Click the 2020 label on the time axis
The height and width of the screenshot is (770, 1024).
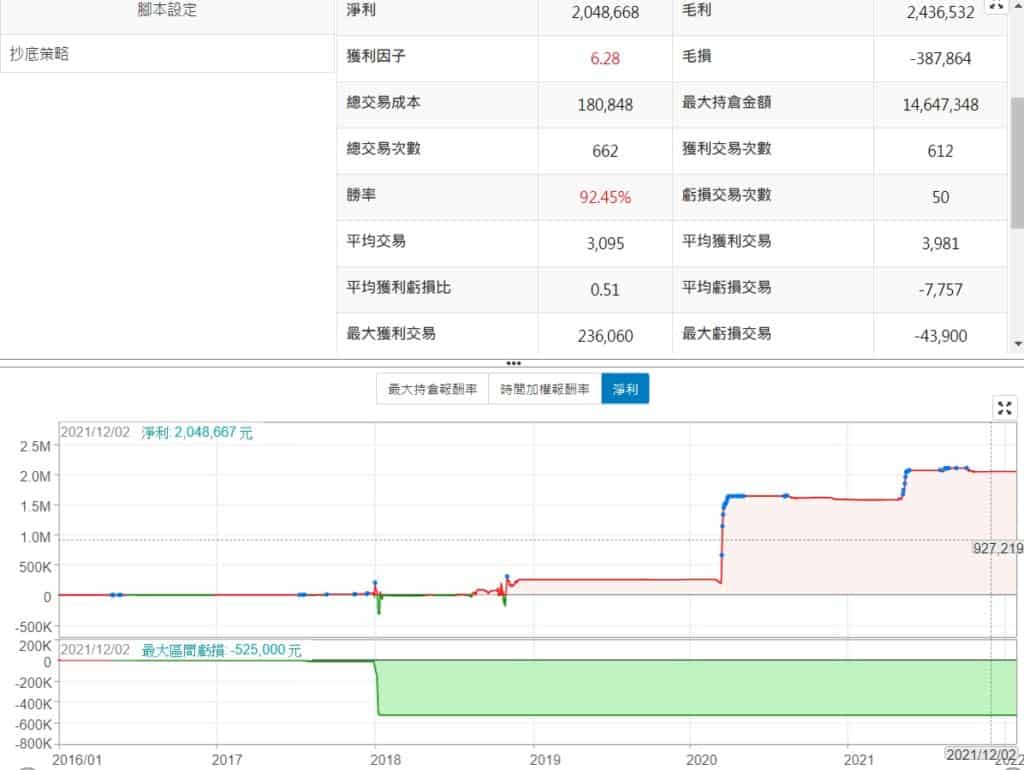click(x=690, y=758)
